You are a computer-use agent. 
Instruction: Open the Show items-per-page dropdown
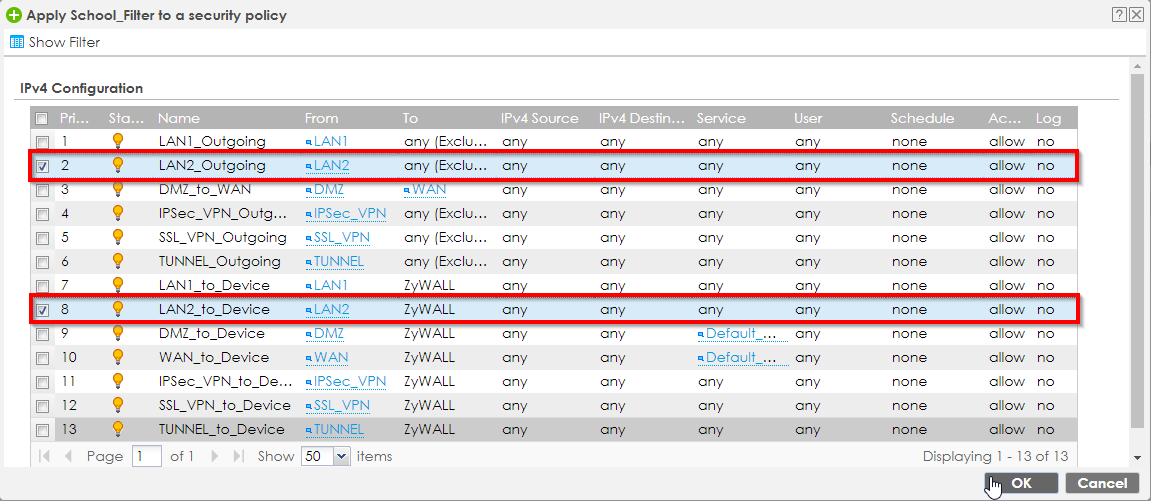pos(341,456)
